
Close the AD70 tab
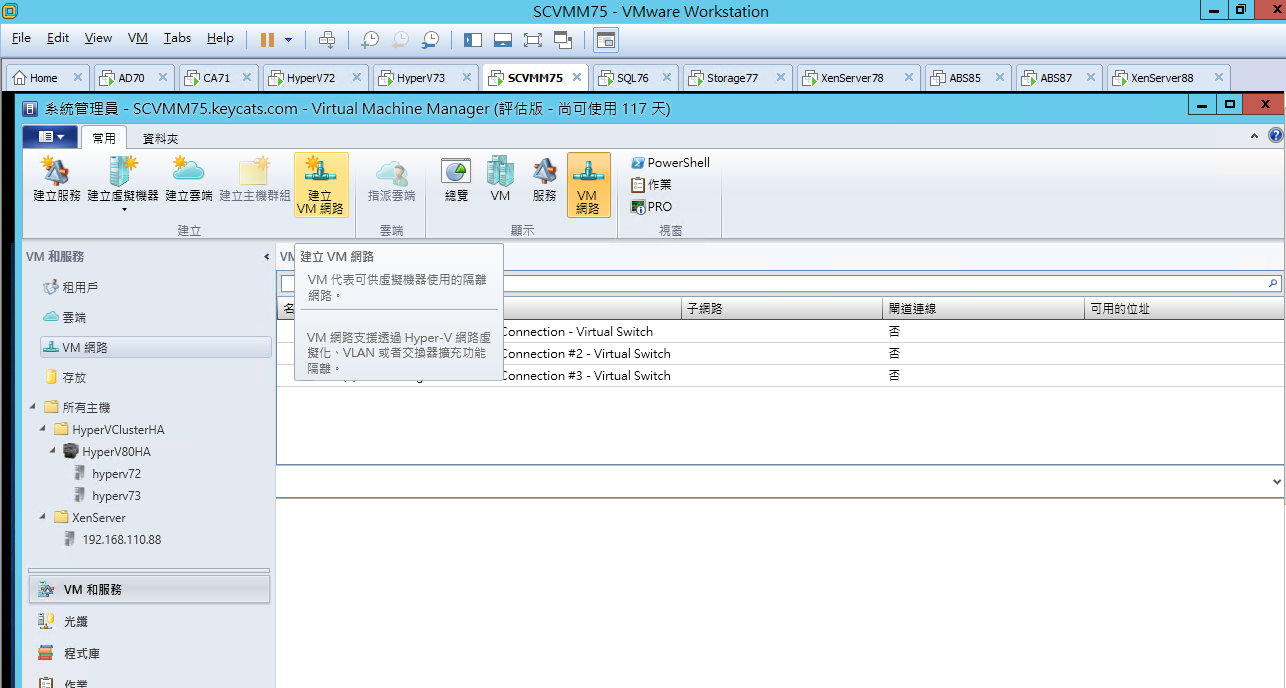click(x=161, y=78)
